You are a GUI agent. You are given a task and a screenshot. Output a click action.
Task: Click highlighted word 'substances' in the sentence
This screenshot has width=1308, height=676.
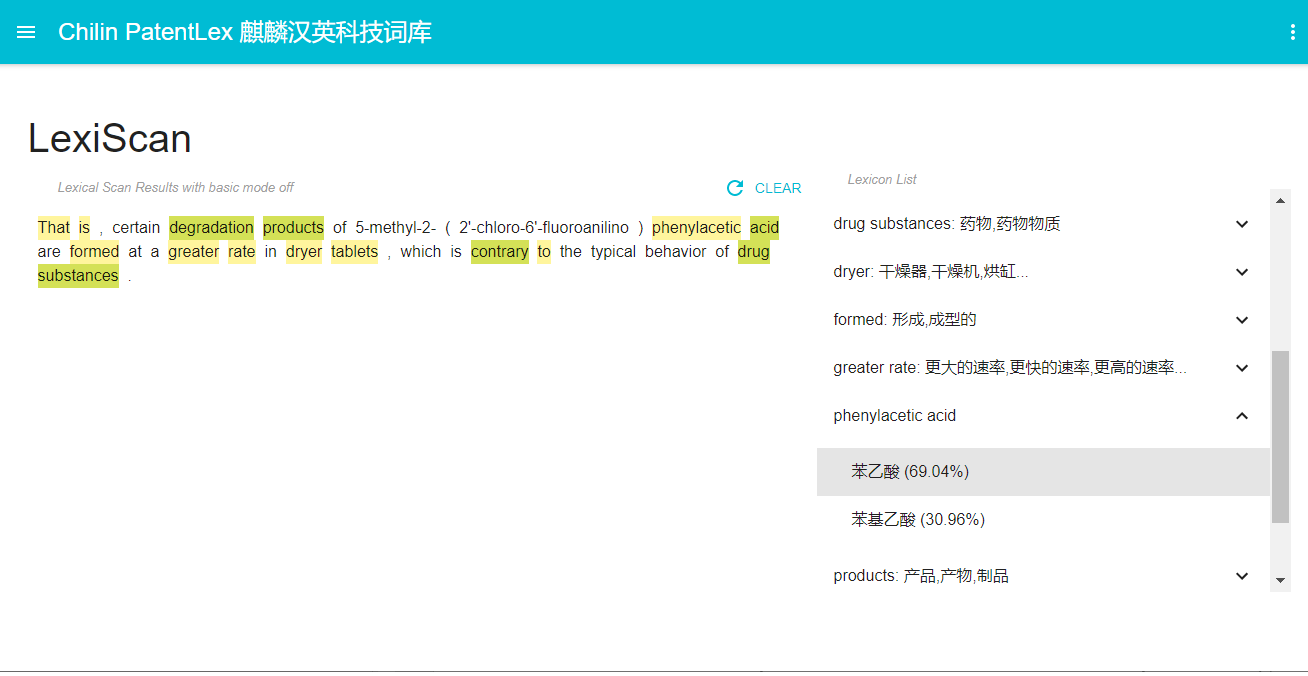point(78,276)
